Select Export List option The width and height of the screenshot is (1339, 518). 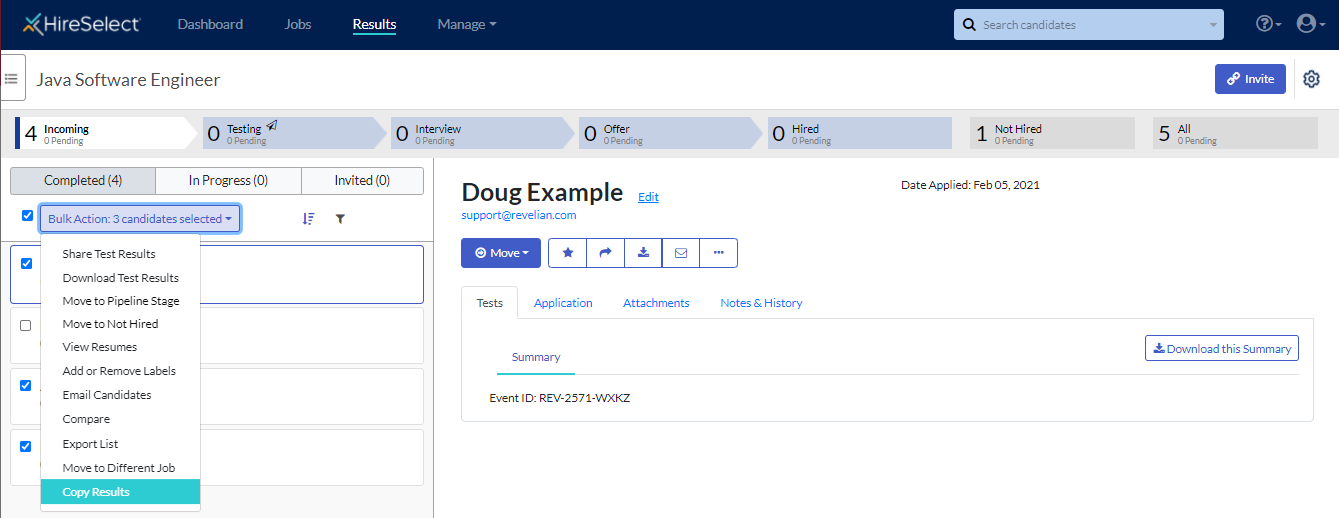pyautogui.click(x=120, y=444)
